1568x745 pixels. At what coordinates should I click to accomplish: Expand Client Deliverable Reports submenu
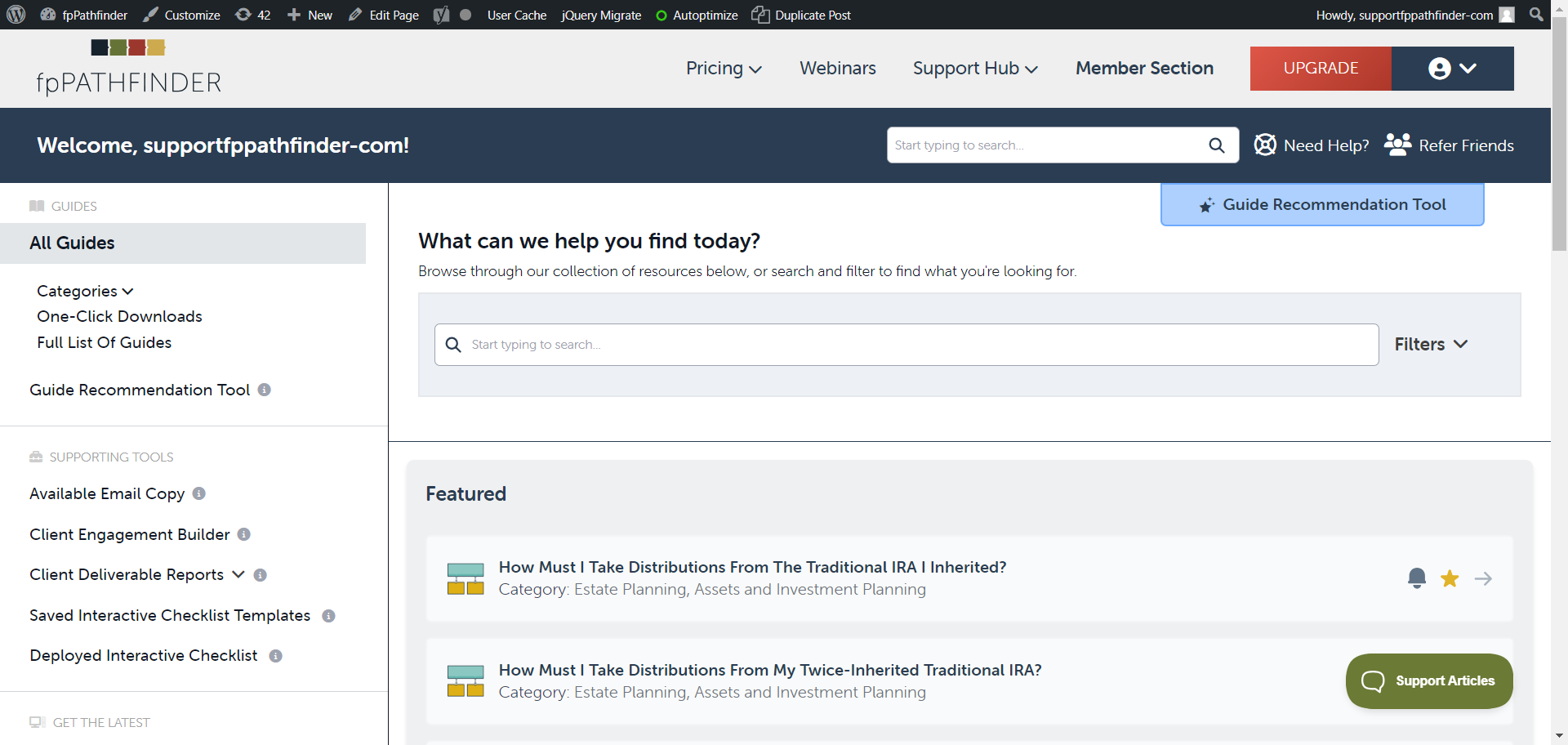238,574
